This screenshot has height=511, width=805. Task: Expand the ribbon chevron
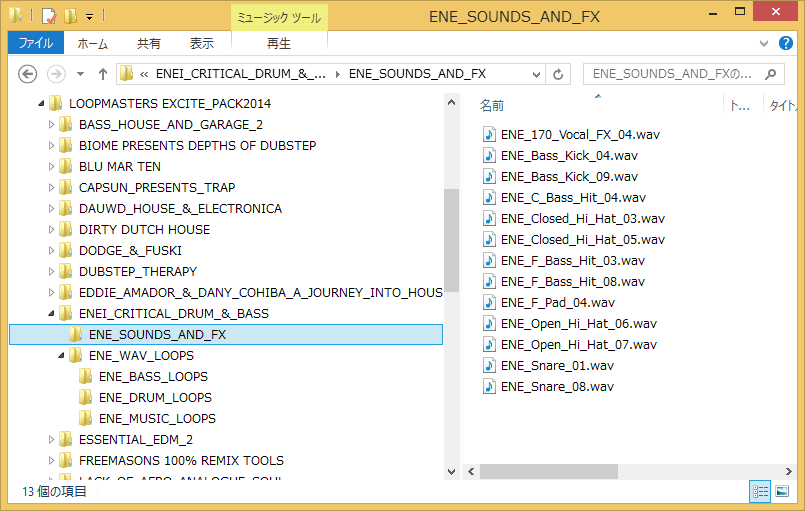pos(764,44)
